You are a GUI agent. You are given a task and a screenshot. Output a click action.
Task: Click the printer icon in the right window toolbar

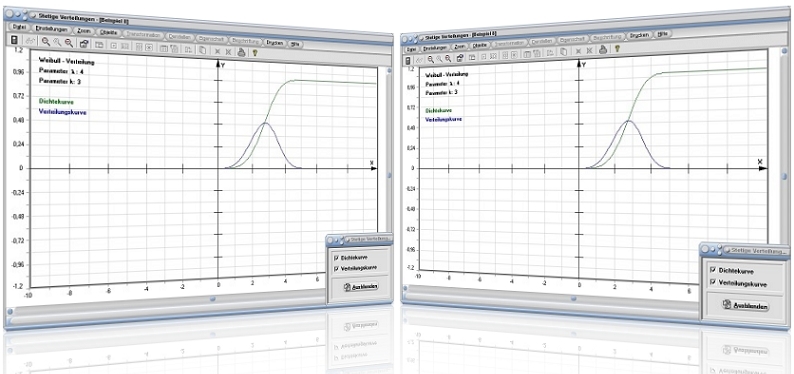pos(603,50)
